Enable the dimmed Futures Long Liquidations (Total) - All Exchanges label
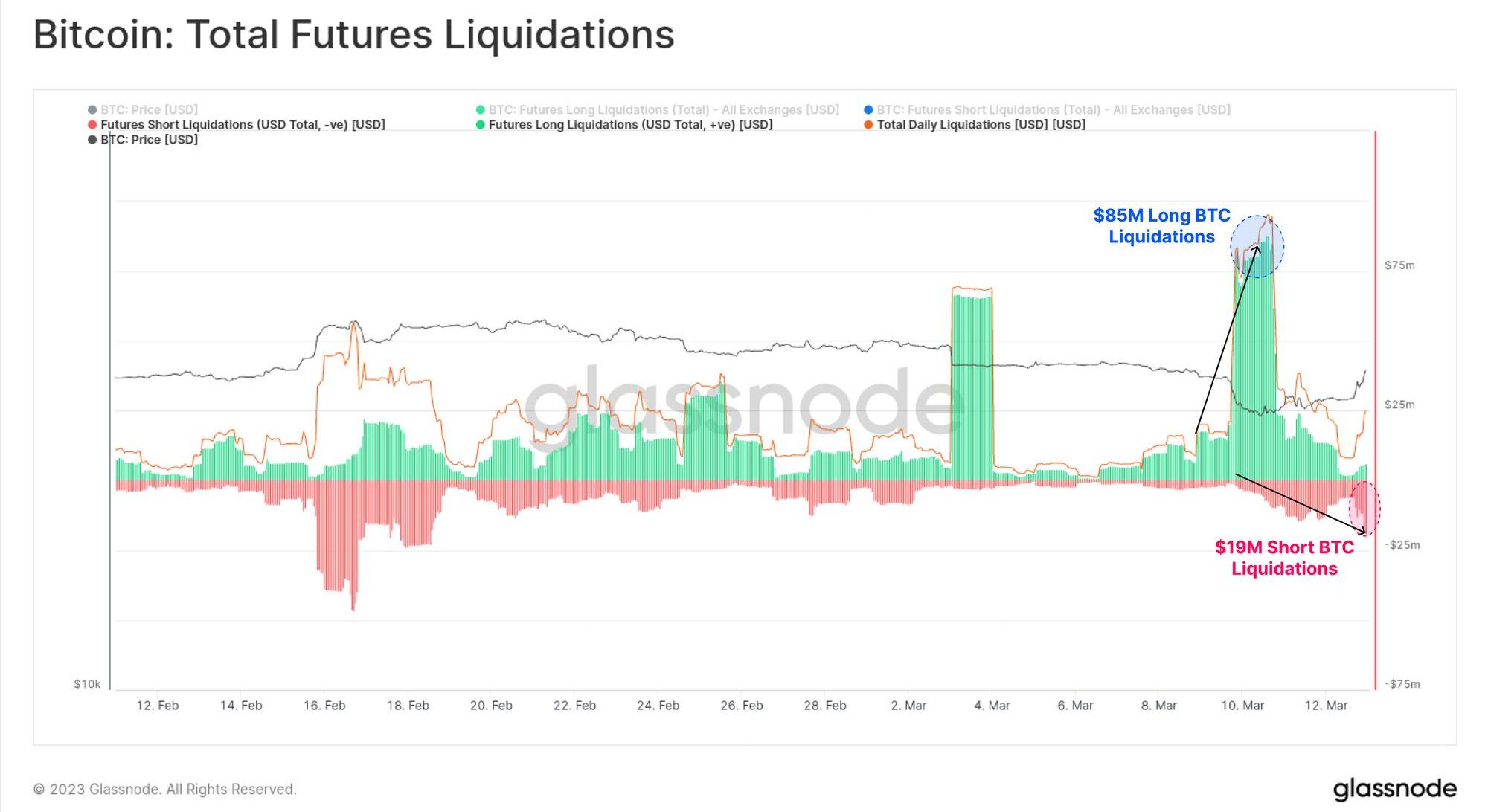The image size is (1488, 812). tap(664, 110)
